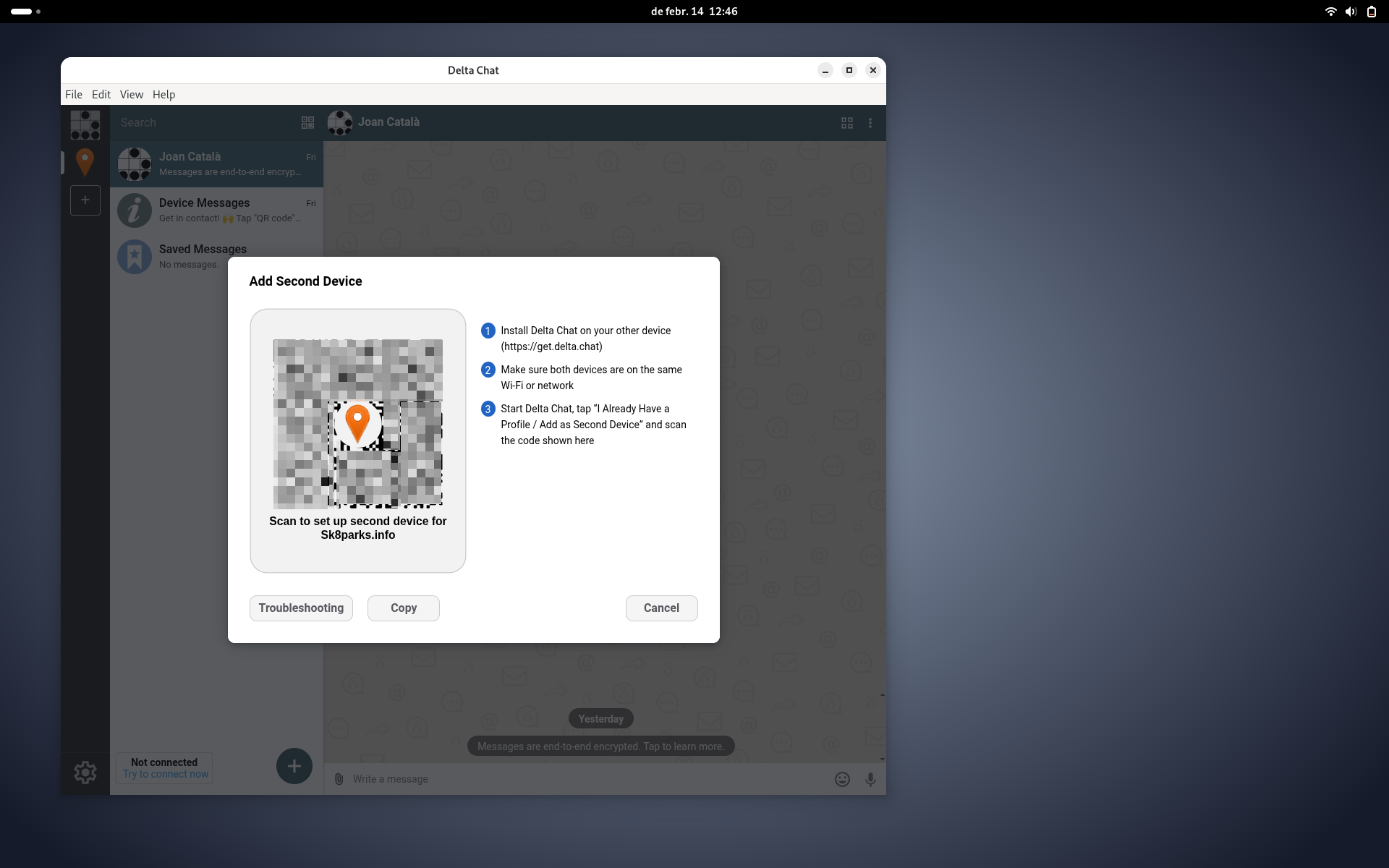
Task: Open the View menu
Action: (131, 94)
